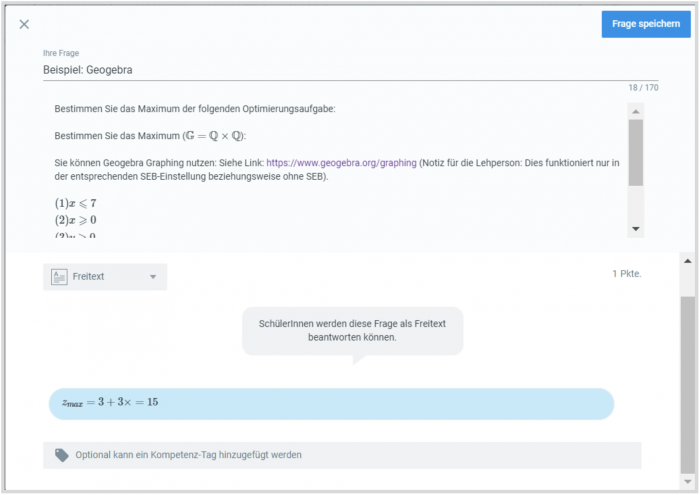Open the geogebra.org/graphing link
Image resolution: width=700 pixels, height=495 pixels.
point(341,163)
